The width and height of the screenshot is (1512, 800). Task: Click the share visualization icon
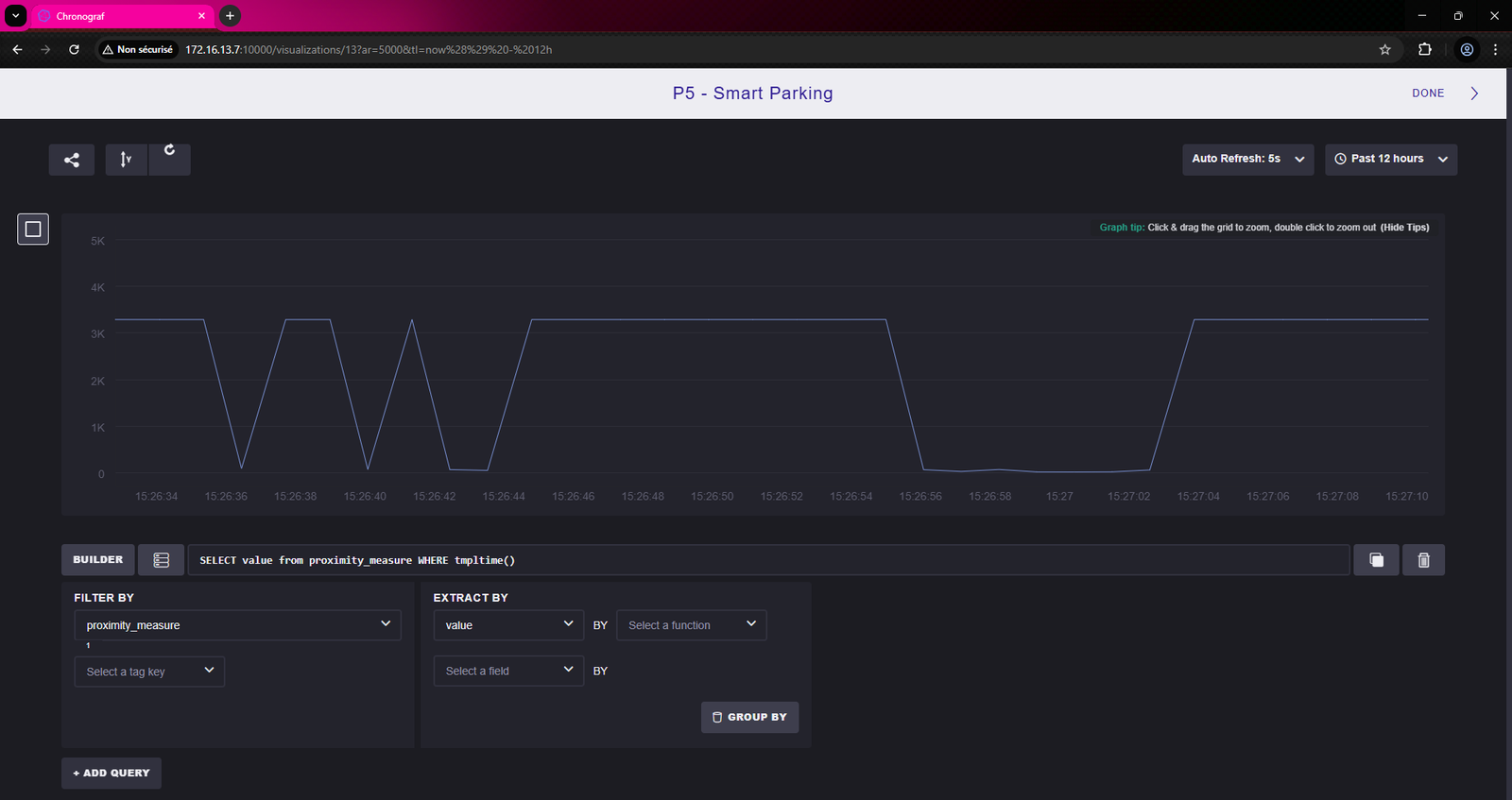point(72,160)
